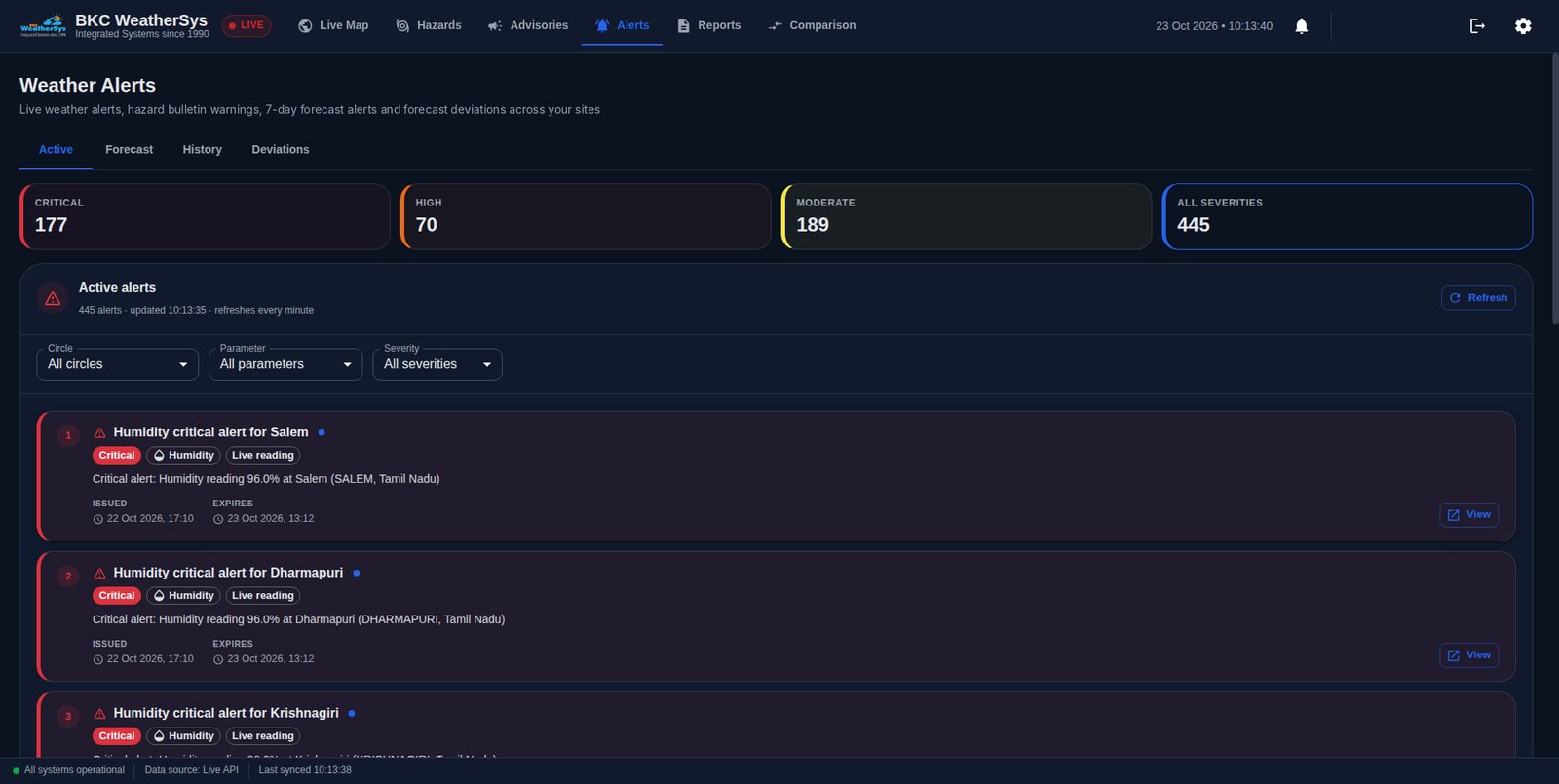View the Dharmapuri humidity alert
Viewport: 1559px width, 784px height.
coord(1469,655)
